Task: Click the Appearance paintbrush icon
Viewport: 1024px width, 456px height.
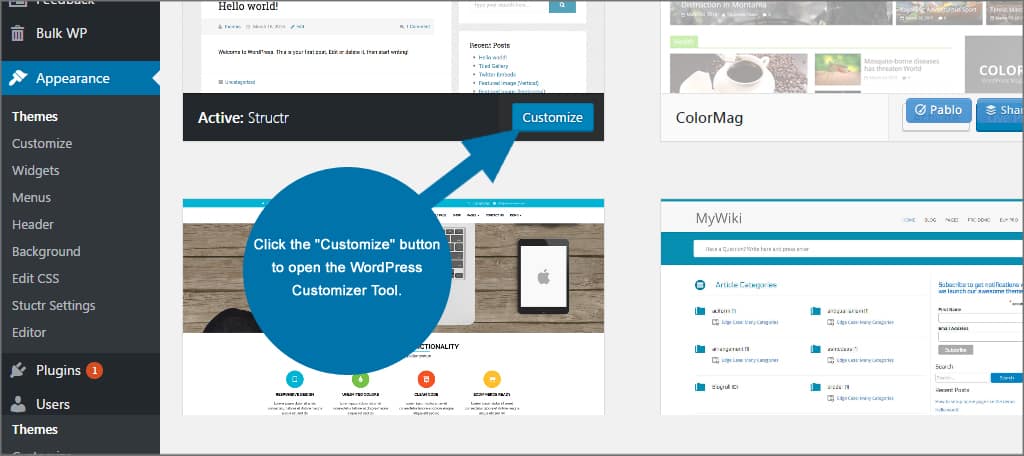Action: 18,78
